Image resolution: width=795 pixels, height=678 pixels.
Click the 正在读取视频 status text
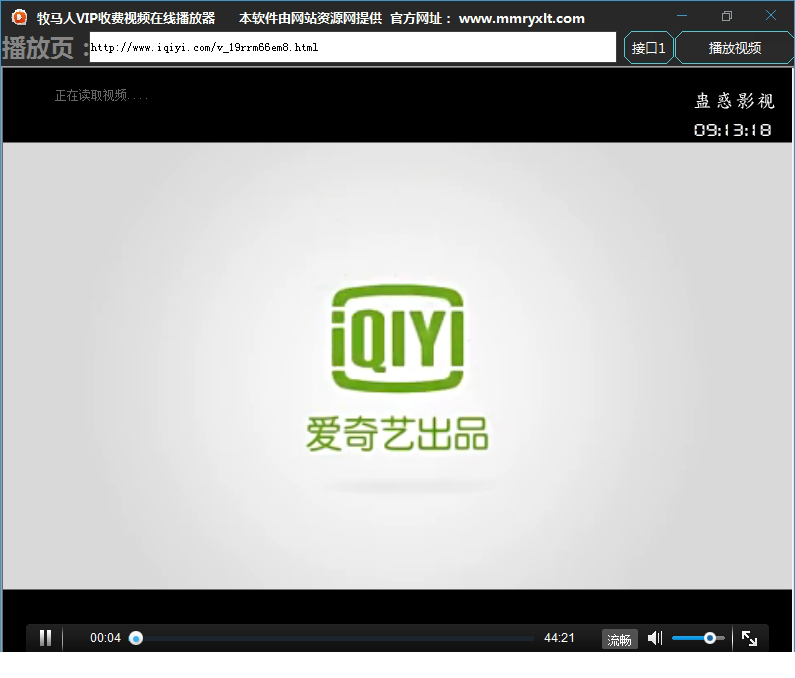point(101,95)
